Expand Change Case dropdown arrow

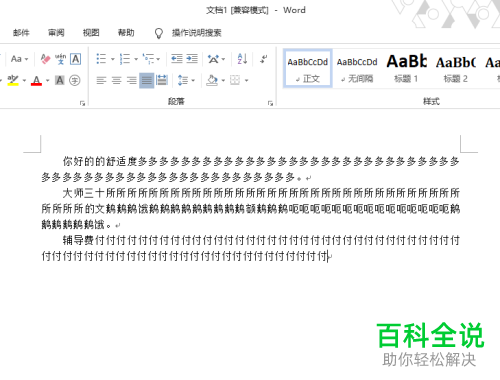tap(26, 60)
